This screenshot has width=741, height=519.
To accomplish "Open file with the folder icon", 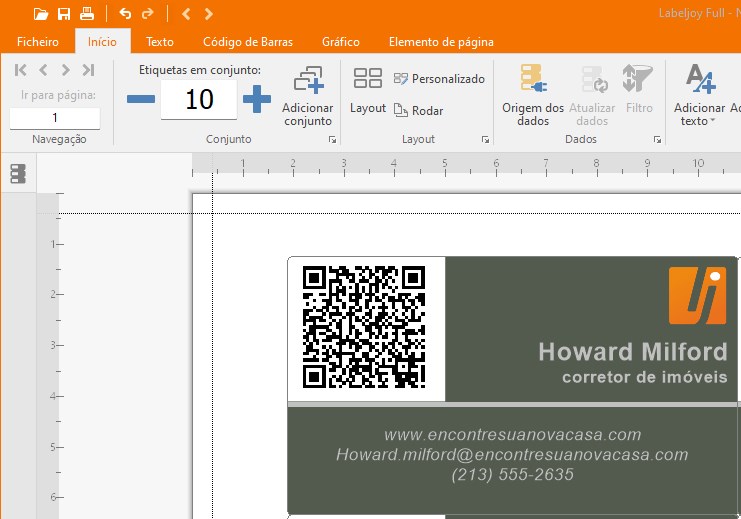I will coord(41,14).
